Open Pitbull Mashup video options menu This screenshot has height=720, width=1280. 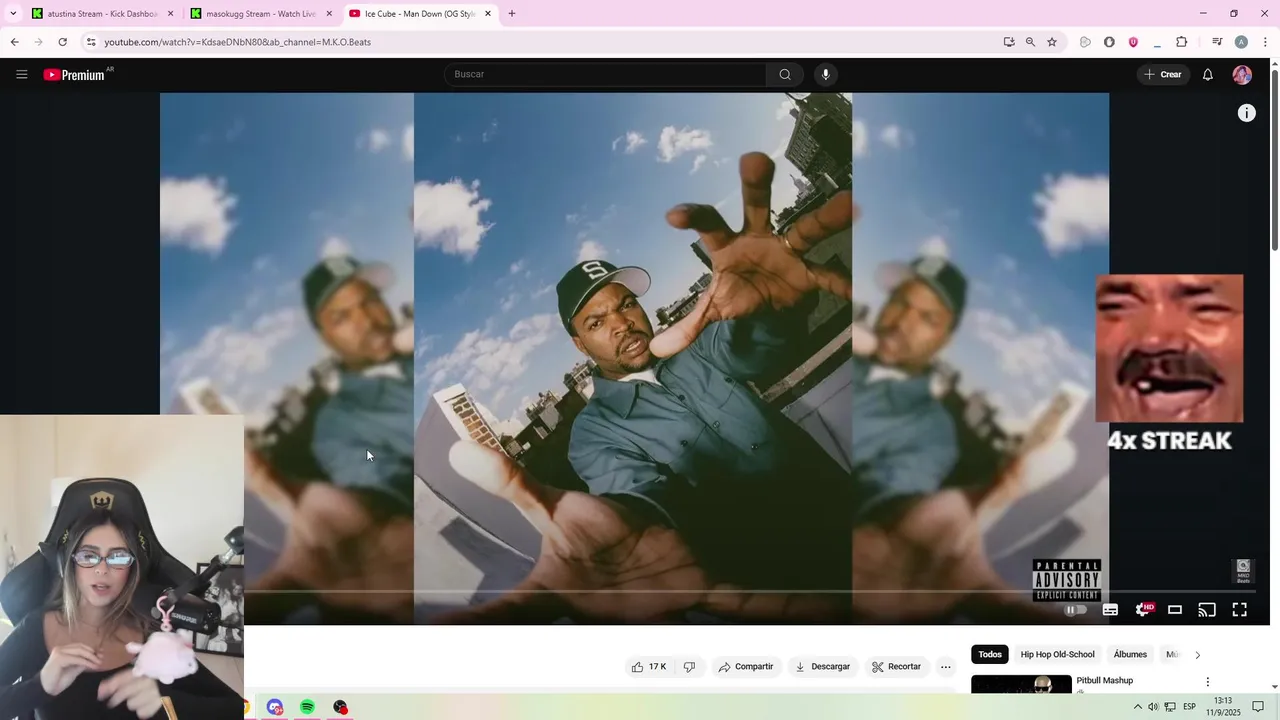pyautogui.click(x=1207, y=682)
